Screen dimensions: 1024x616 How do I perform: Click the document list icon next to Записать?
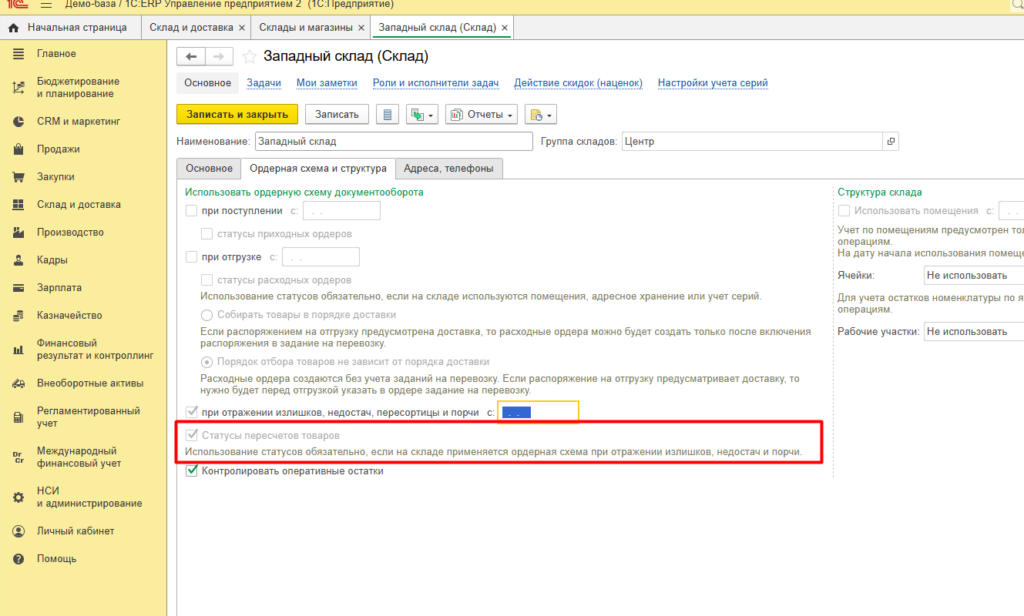click(x=387, y=114)
